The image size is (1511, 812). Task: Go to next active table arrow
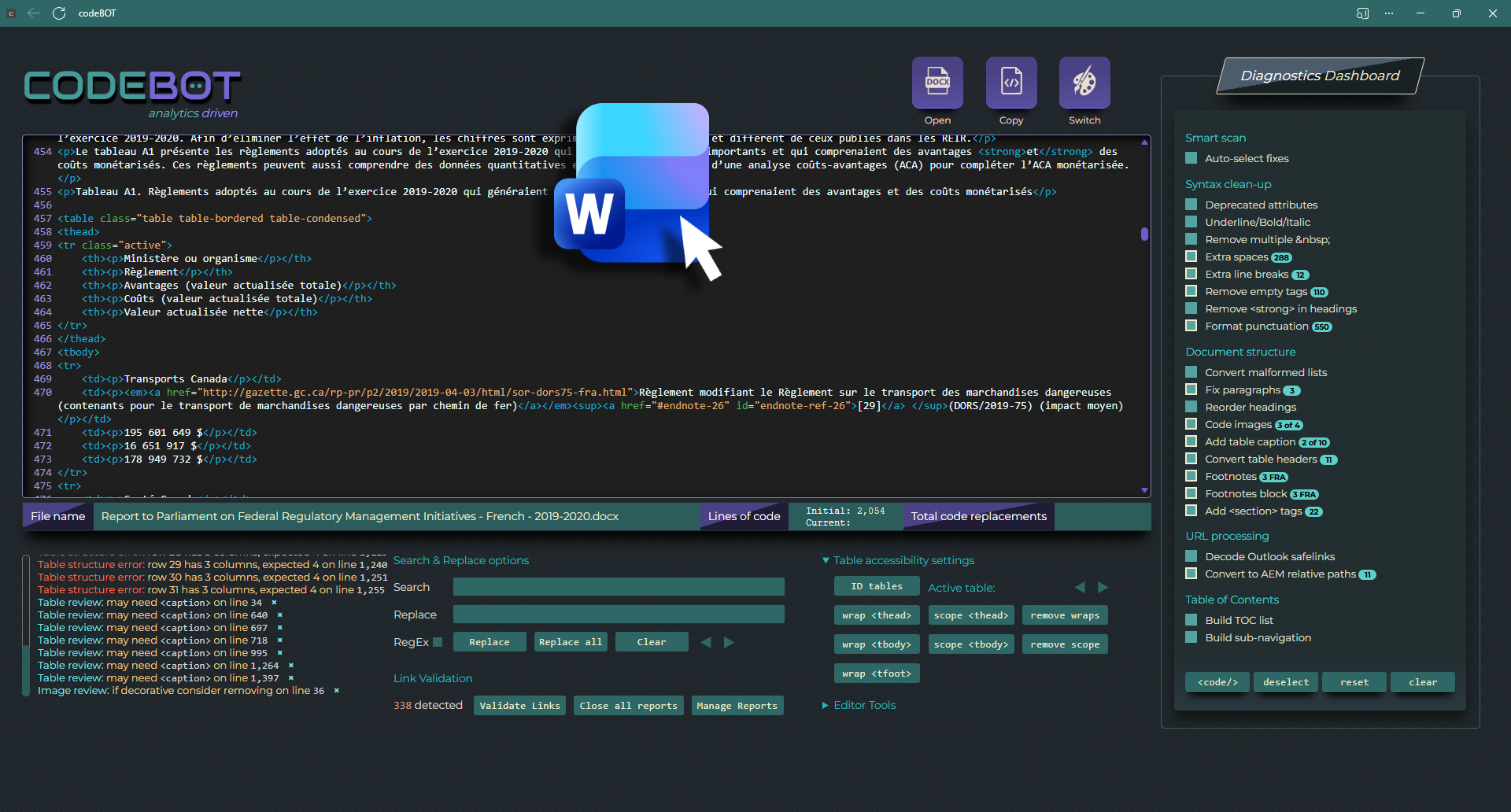coord(1103,588)
